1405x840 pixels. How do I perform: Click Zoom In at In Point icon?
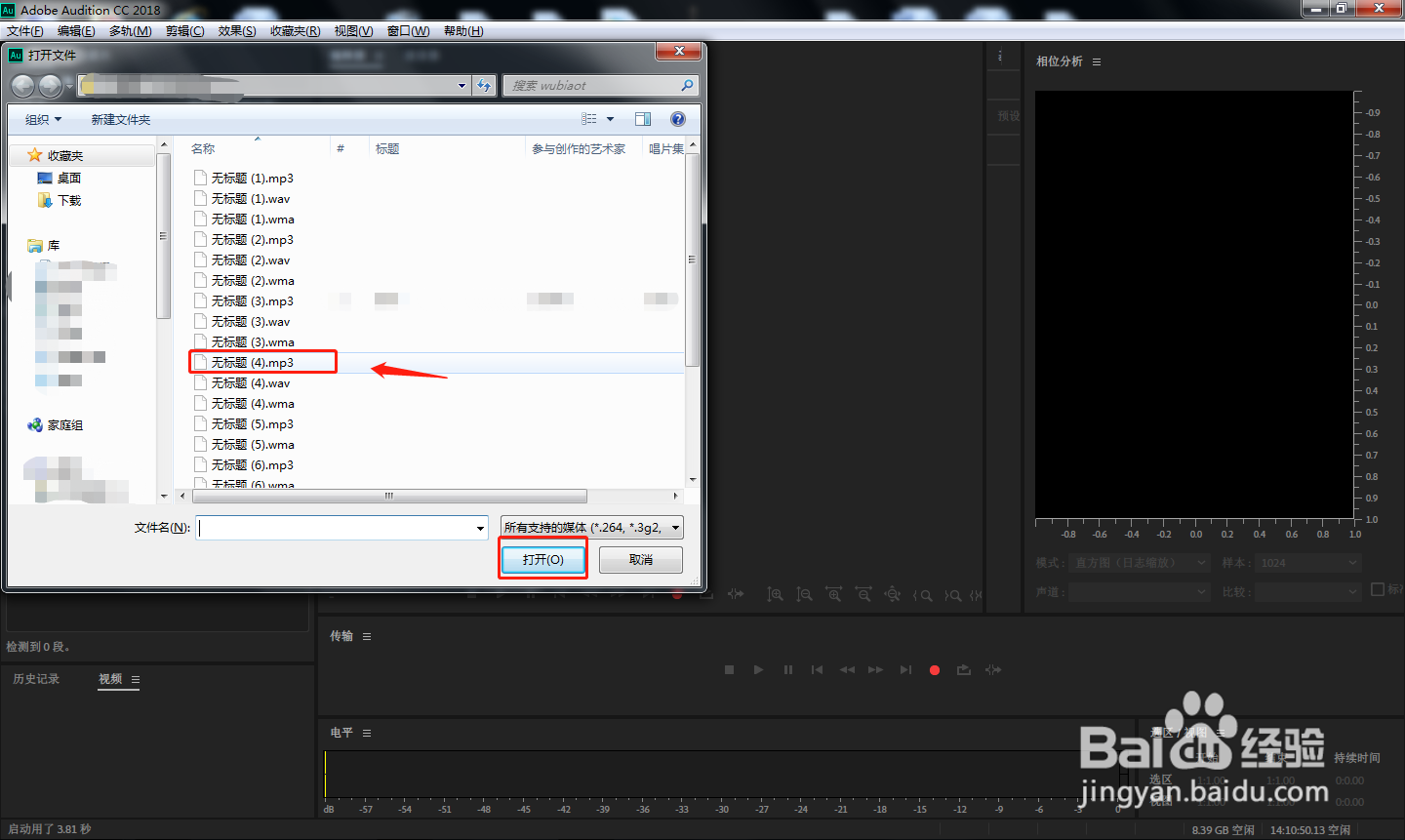pos(923,595)
